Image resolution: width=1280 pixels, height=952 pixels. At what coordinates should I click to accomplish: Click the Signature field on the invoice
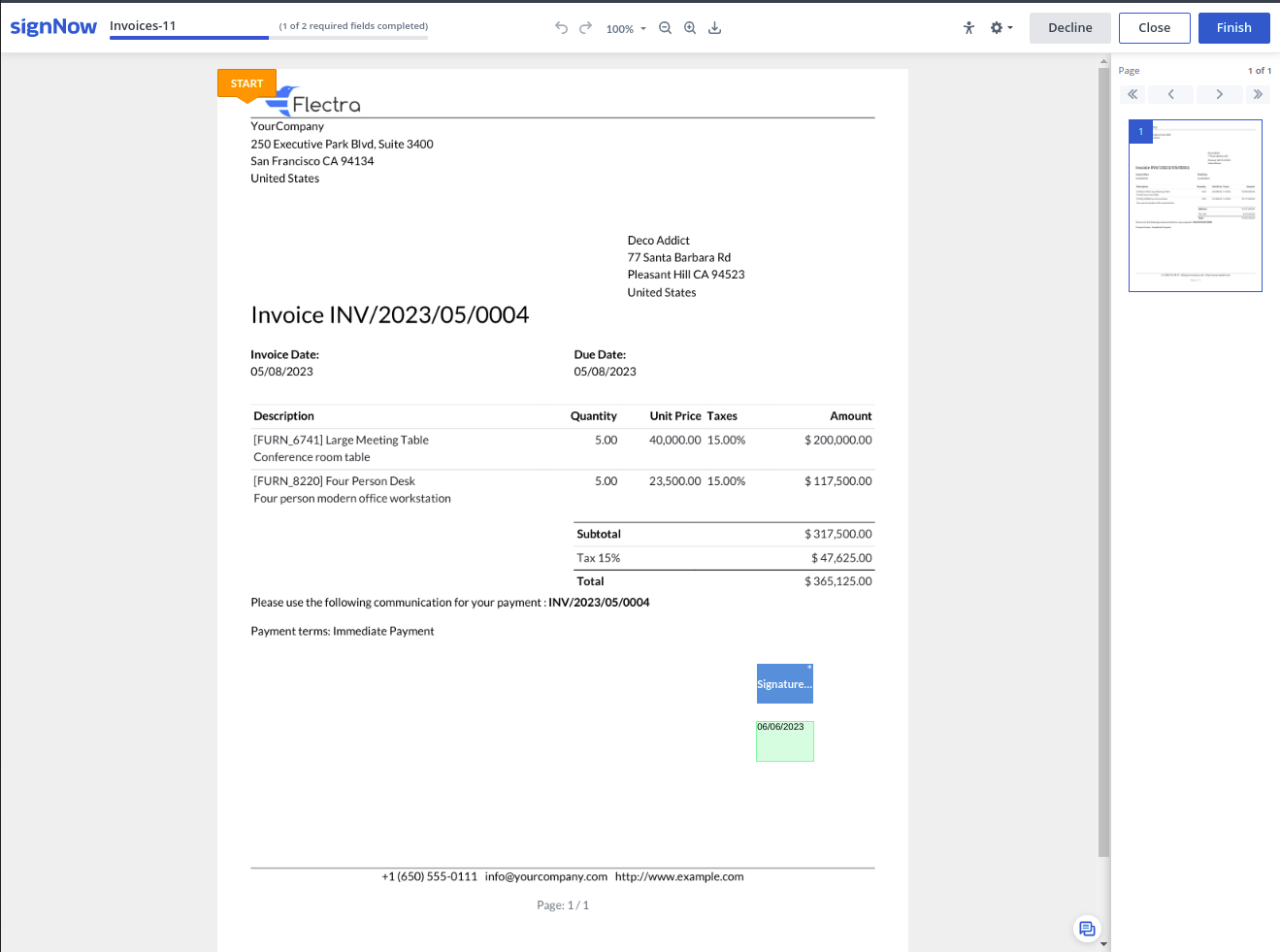(785, 684)
